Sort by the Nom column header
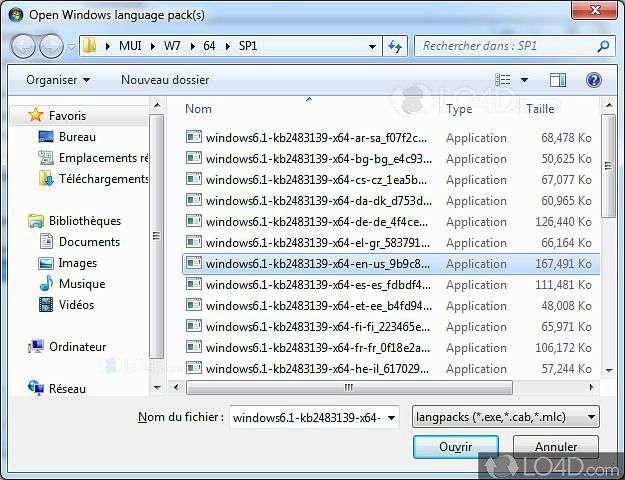Viewport: 625px width, 480px height. pyautogui.click(x=198, y=109)
